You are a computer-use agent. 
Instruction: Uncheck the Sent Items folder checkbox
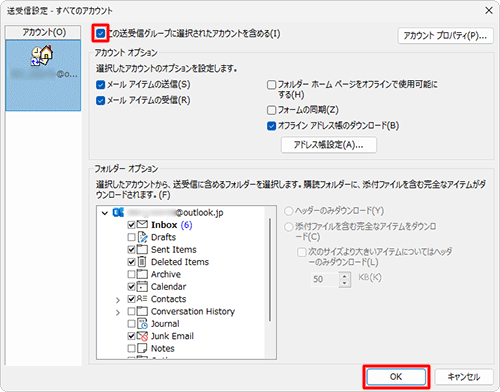131,250
